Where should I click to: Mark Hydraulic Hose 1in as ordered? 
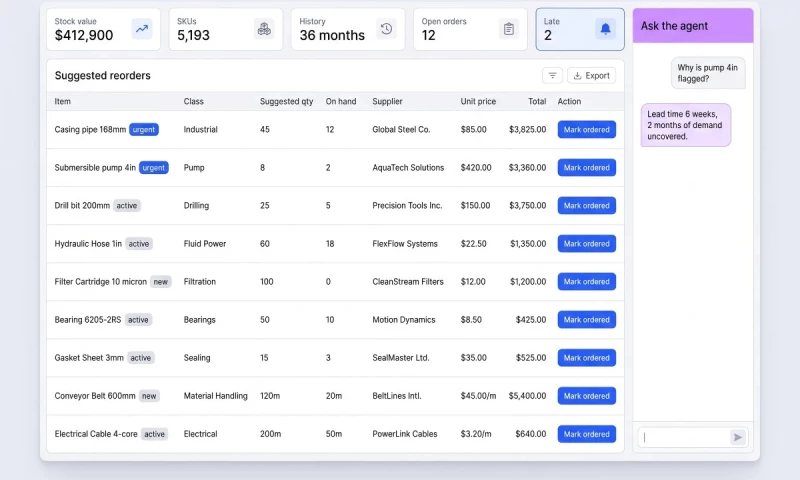point(586,243)
